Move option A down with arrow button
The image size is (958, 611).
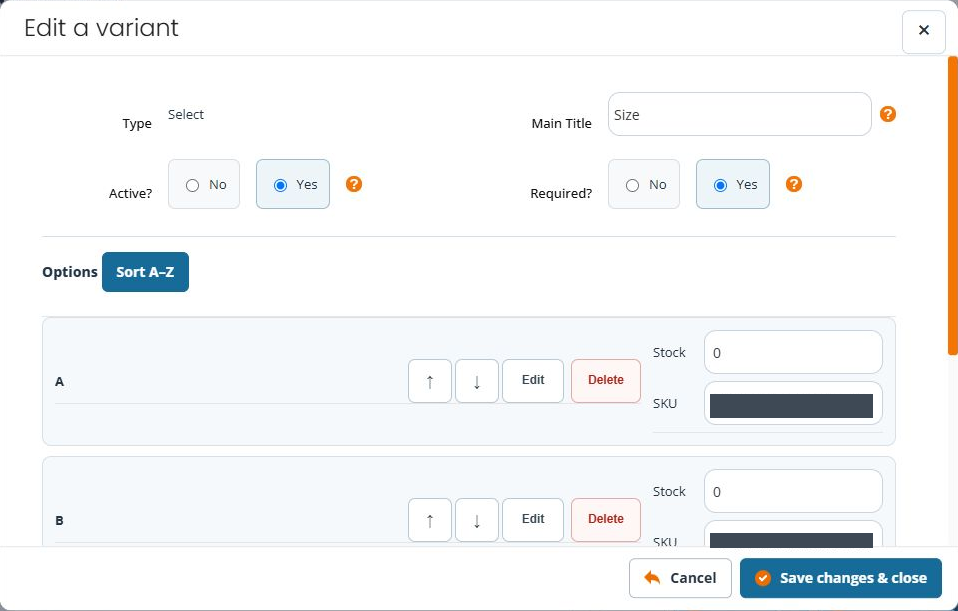tap(477, 381)
